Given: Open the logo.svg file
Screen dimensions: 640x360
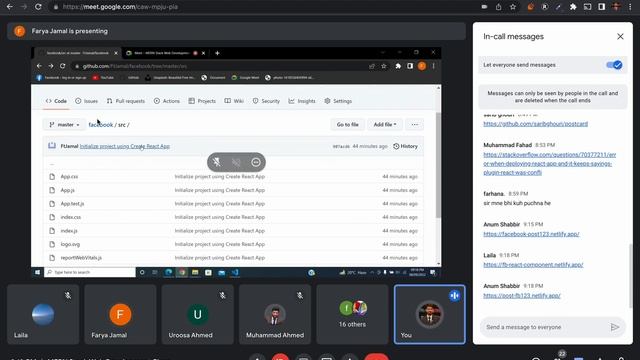Looking at the screenshot, I should [70, 244].
